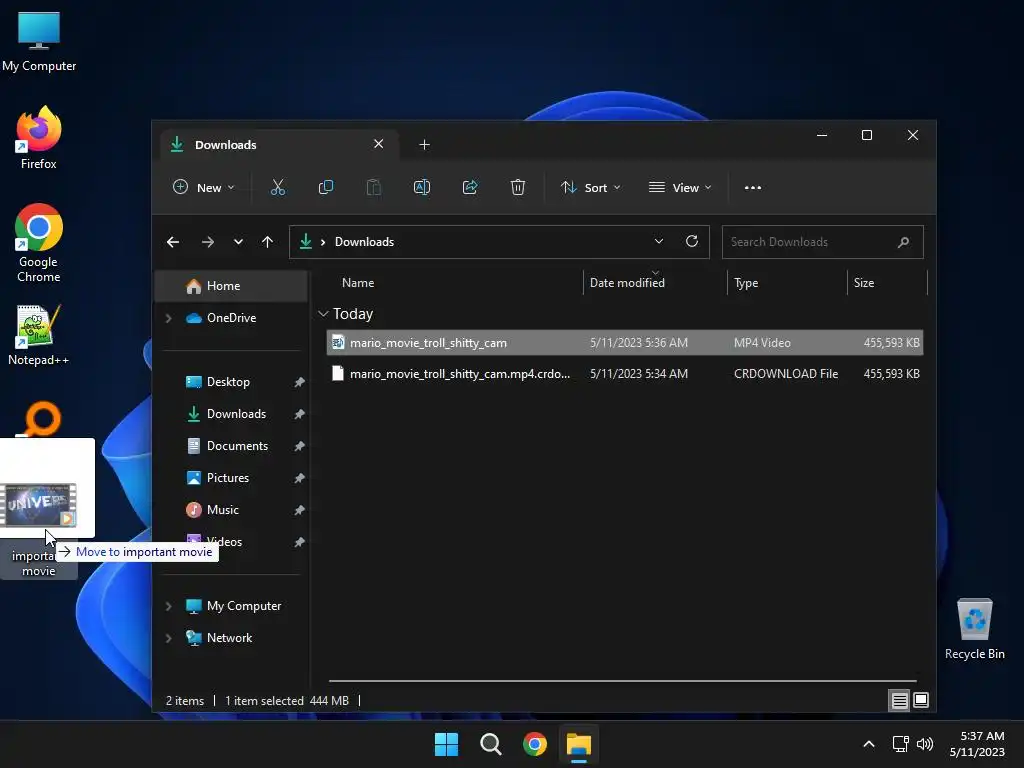Open taskbar Search
The width and height of the screenshot is (1024, 768).
(490, 744)
